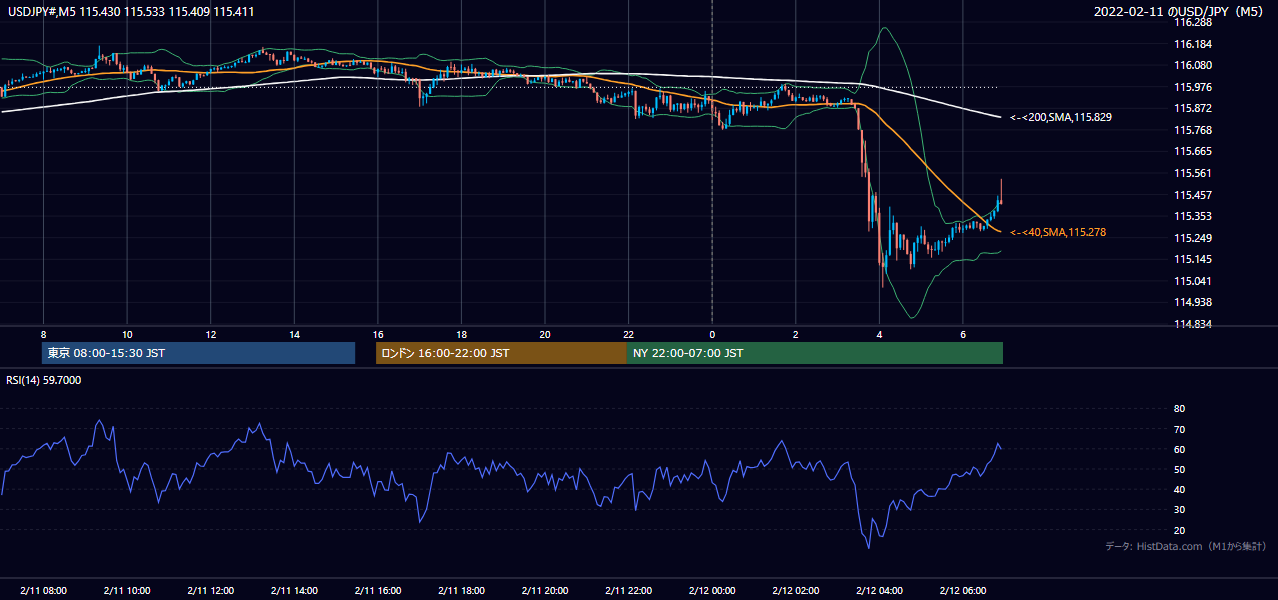Image resolution: width=1278 pixels, height=600 pixels.
Task: Click the 2/12 06:00 time axis label
Action: pos(962,590)
